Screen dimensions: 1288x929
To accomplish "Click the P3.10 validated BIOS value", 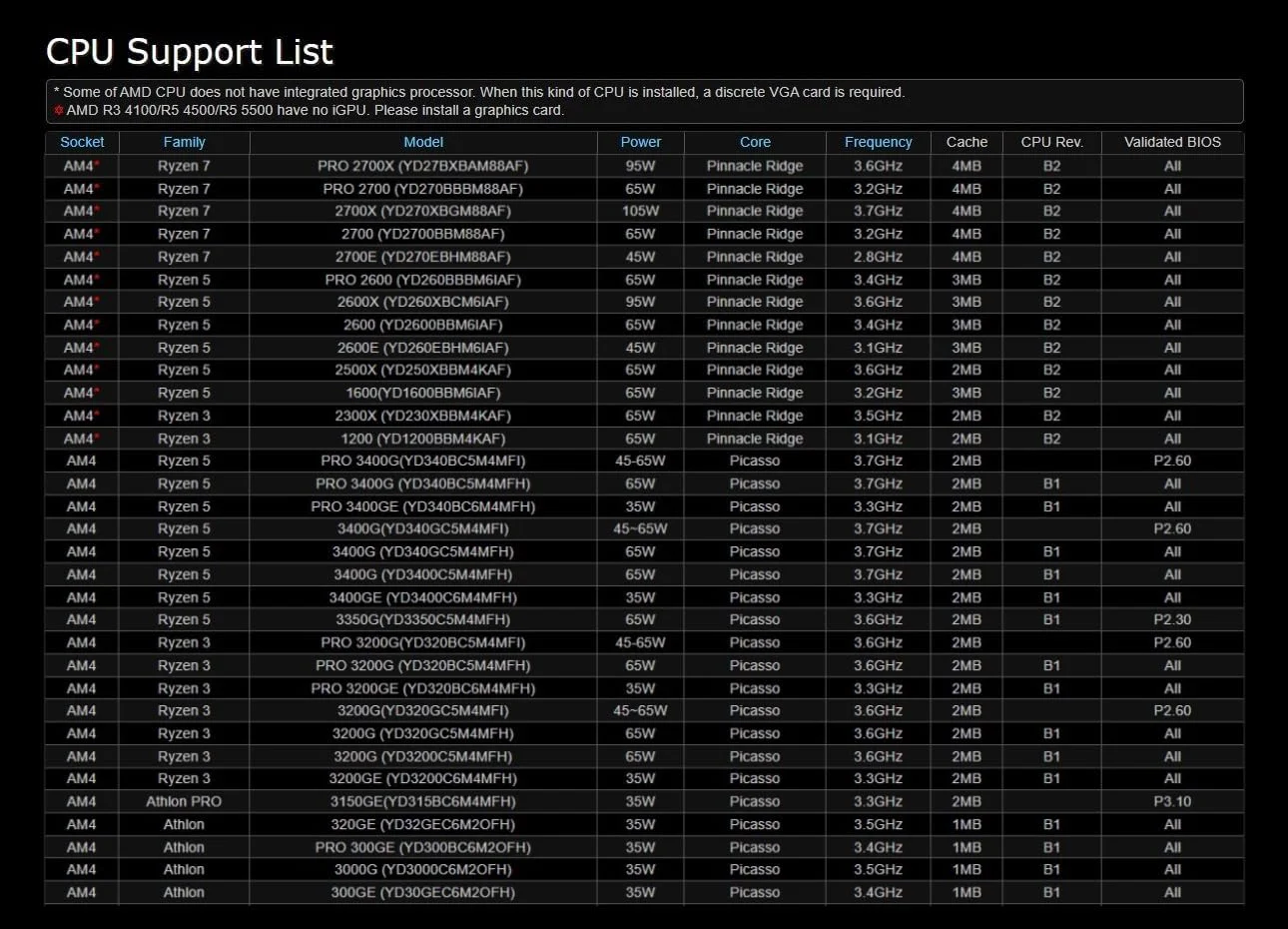I will (1172, 801).
